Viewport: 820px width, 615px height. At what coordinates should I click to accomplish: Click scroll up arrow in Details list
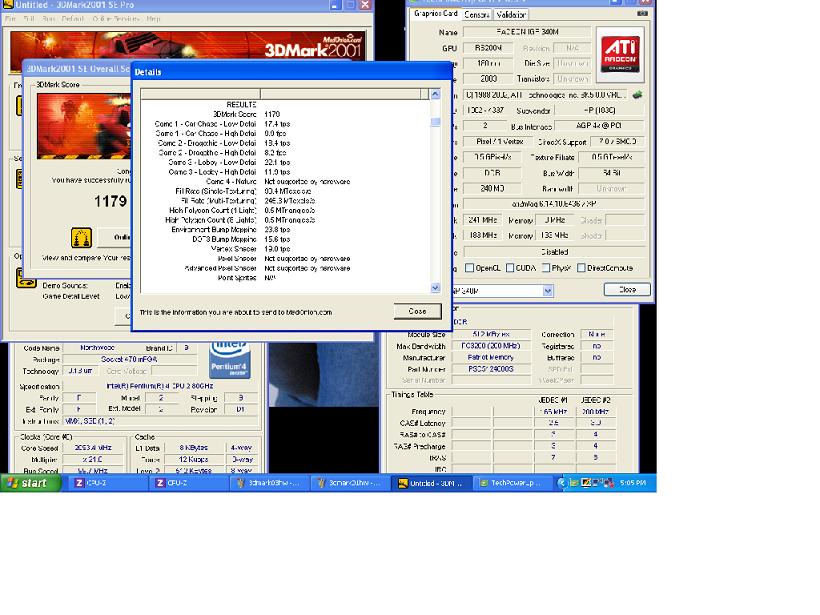[x=435, y=94]
